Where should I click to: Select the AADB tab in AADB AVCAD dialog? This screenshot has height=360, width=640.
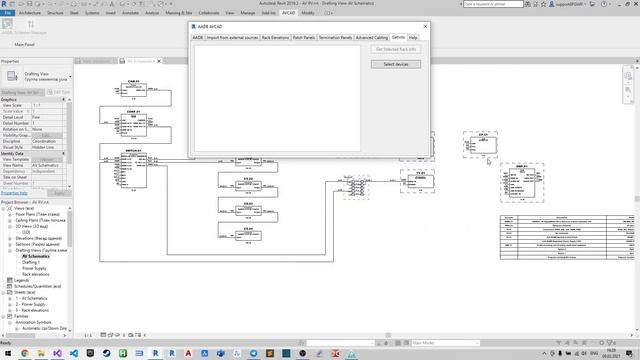[x=198, y=38]
